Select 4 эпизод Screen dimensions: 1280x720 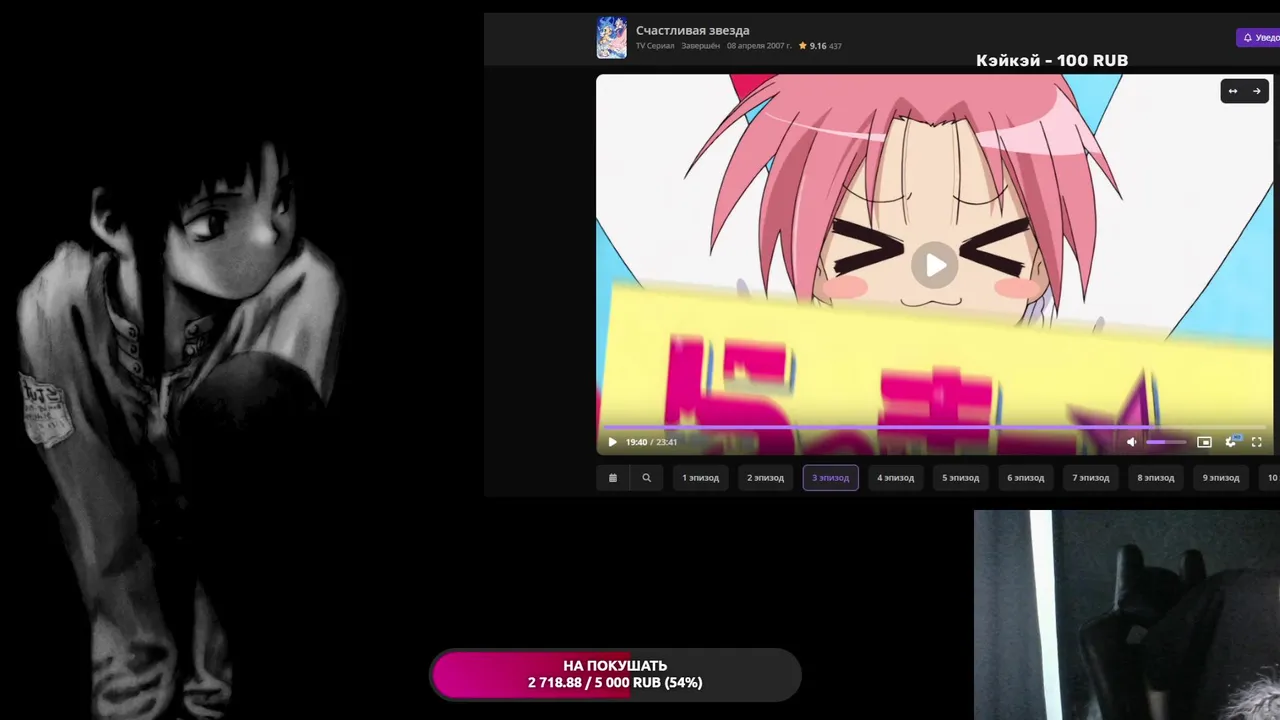(x=895, y=478)
